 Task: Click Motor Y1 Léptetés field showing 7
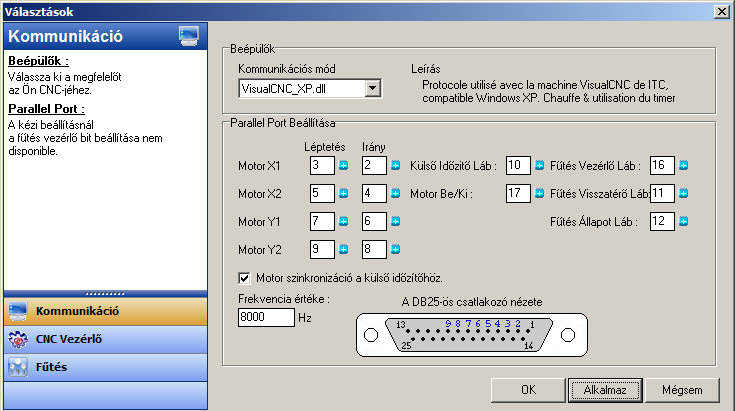pyautogui.click(x=322, y=222)
